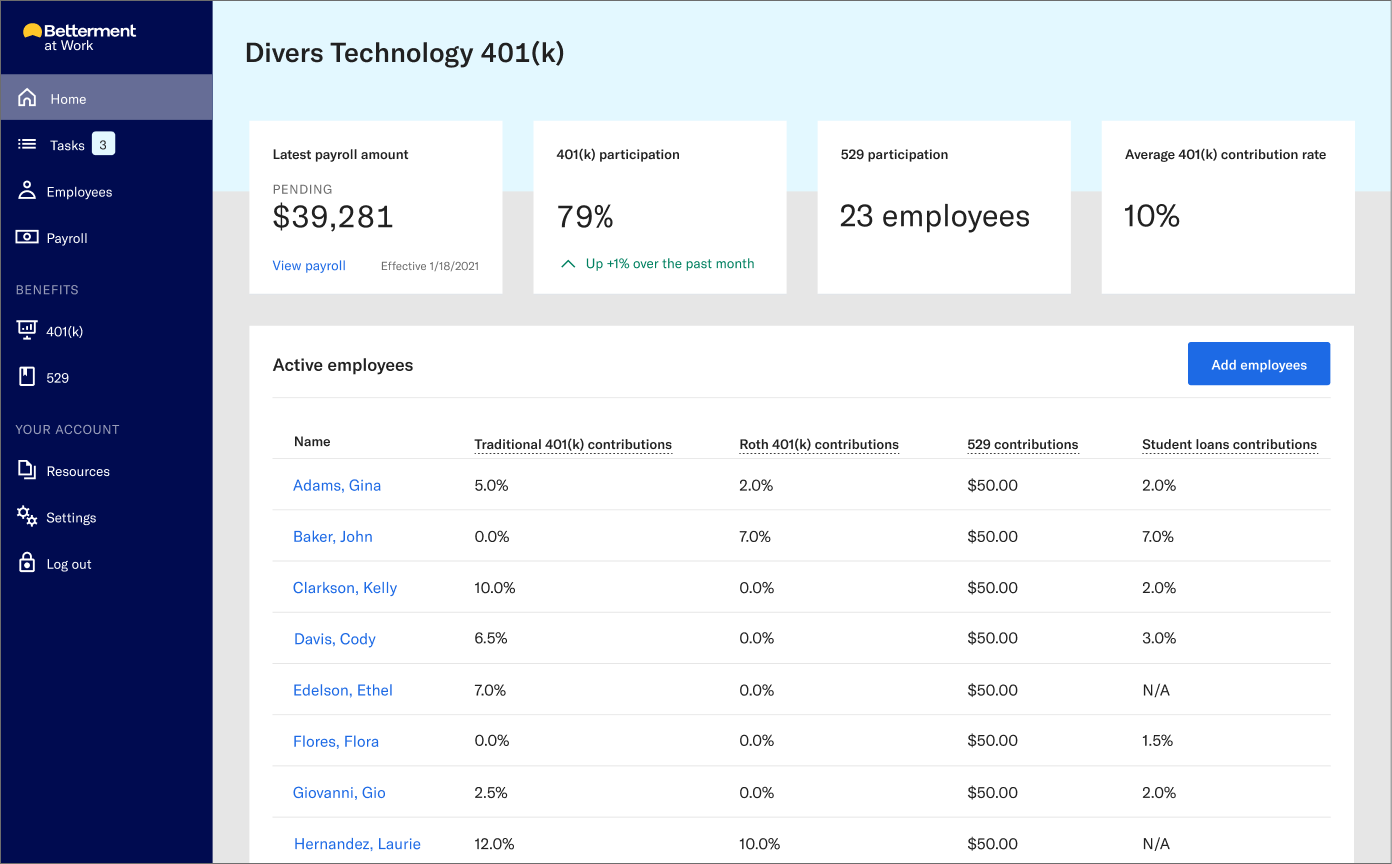Click Davis, Cody's 6.5% traditional contribution

(491, 638)
